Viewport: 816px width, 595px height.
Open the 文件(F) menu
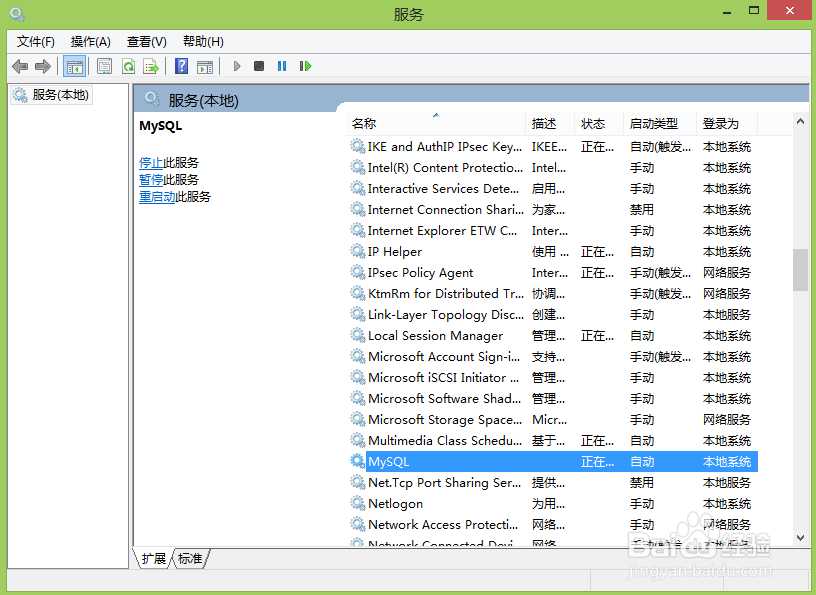pos(35,42)
